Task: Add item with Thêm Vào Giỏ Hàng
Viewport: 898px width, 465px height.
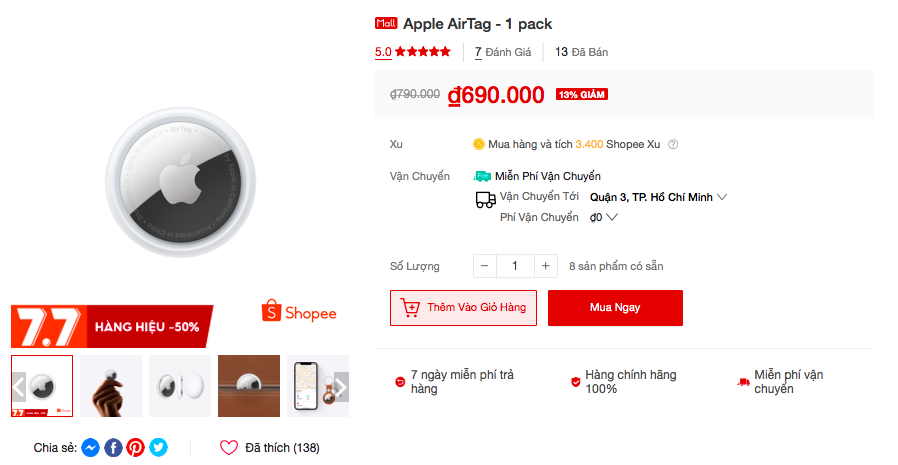Action: click(x=463, y=308)
